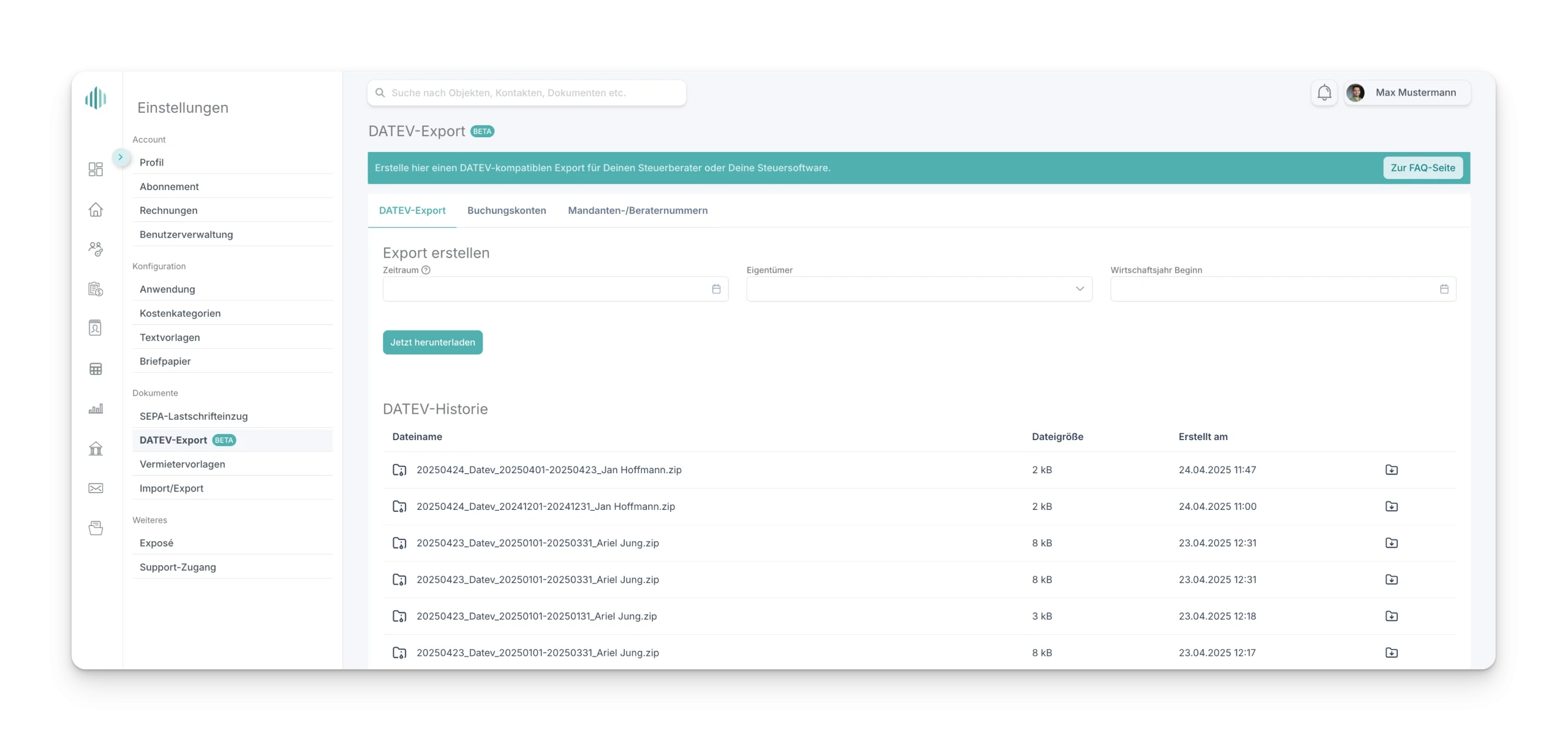The image size is (1568, 741).
Task: Download the 24.04.2025 11:00 export file
Action: [x=1392, y=506]
